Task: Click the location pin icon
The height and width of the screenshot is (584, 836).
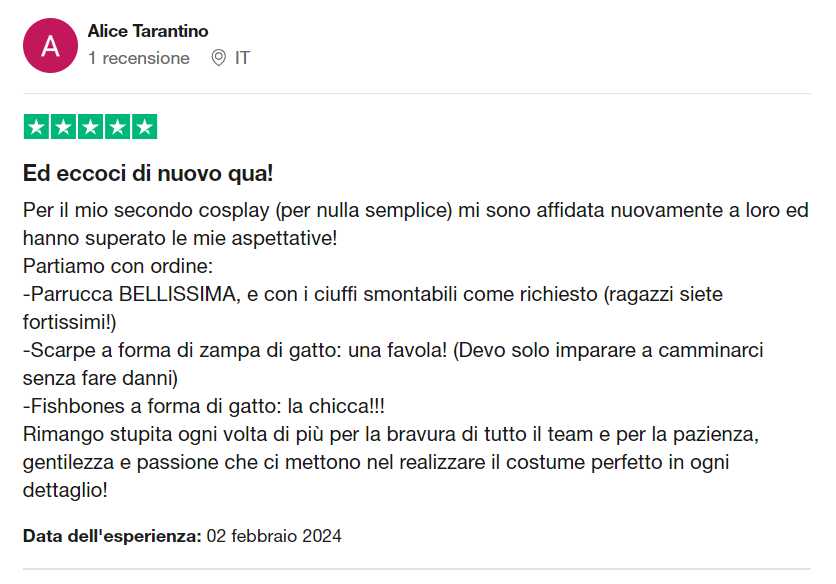Action: click(219, 58)
